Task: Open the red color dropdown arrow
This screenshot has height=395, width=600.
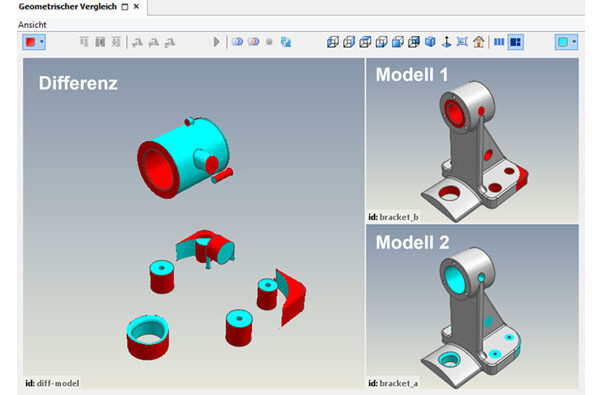Action: pos(42,42)
